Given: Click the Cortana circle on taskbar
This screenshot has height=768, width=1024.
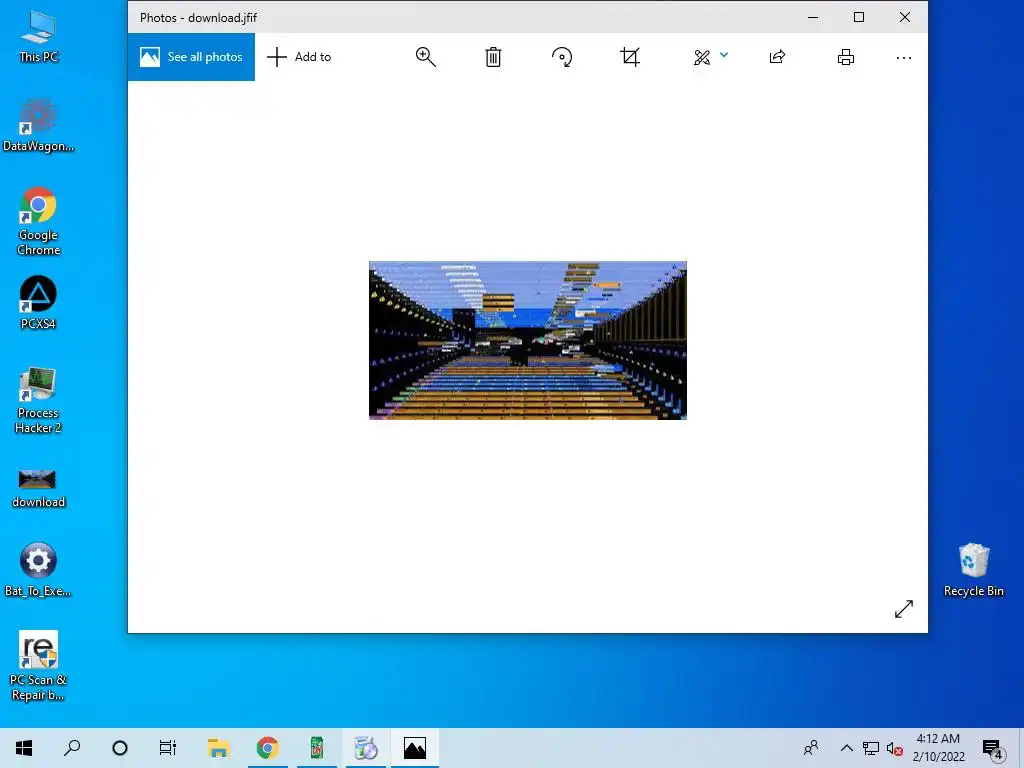Looking at the screenshot, I should (x=120, y=748).
